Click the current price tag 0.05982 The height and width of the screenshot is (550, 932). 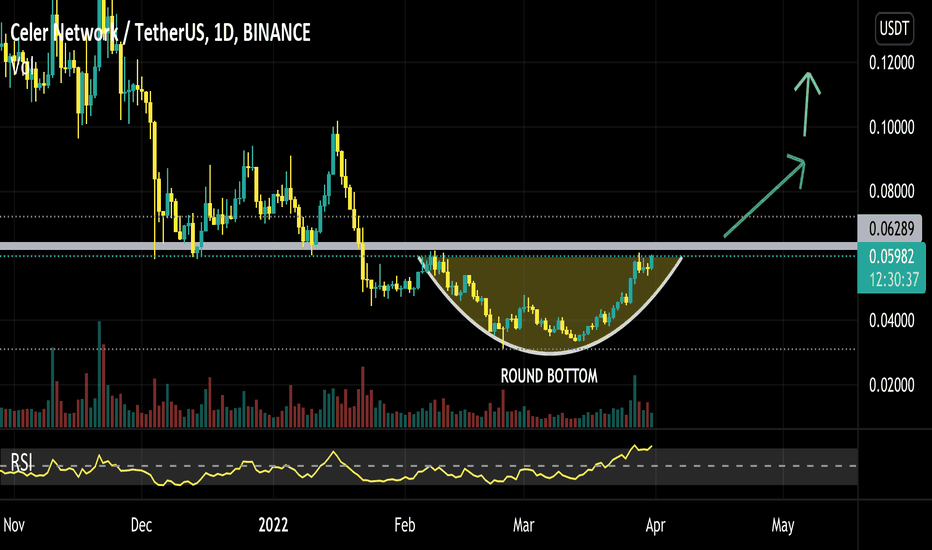[x=891, y=256]
